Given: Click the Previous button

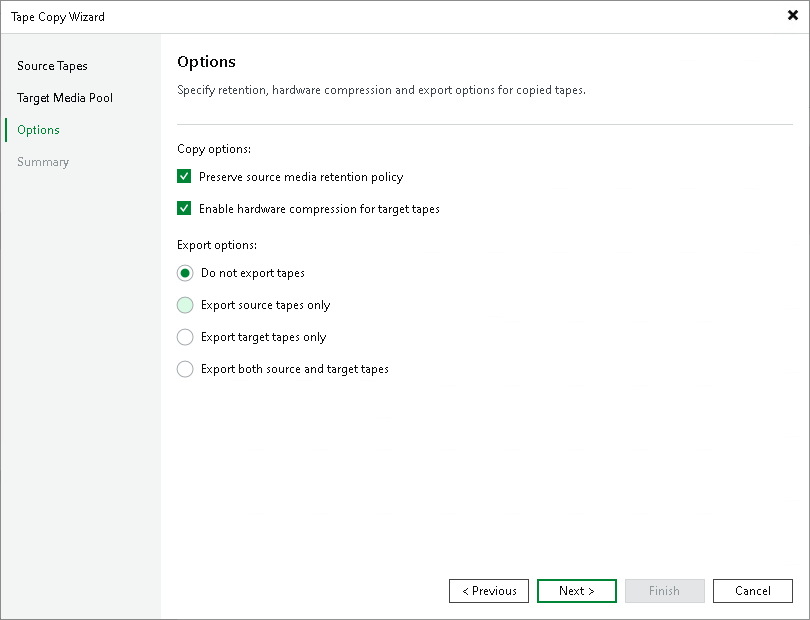Looking at the screenshot, I should 489,591.
